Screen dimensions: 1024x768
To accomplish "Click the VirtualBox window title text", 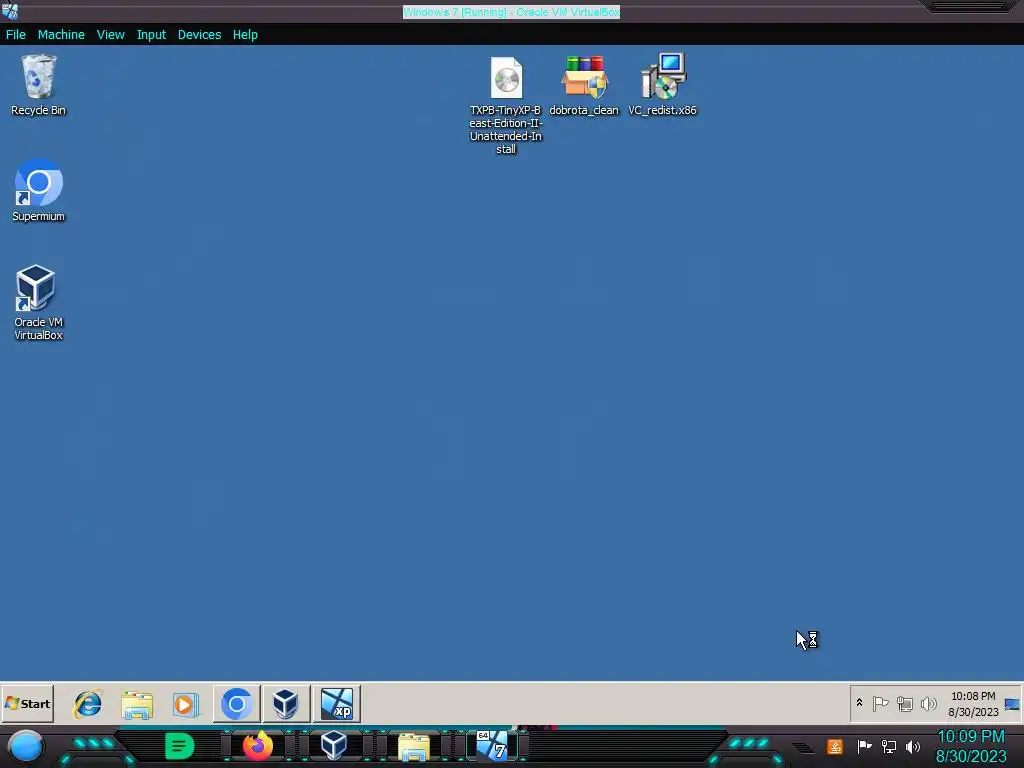I will (511, 12).
